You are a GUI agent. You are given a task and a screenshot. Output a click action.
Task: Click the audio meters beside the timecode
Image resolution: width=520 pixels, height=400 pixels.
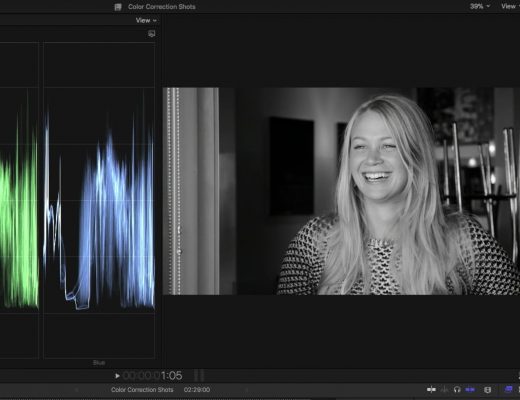[199, 375]
